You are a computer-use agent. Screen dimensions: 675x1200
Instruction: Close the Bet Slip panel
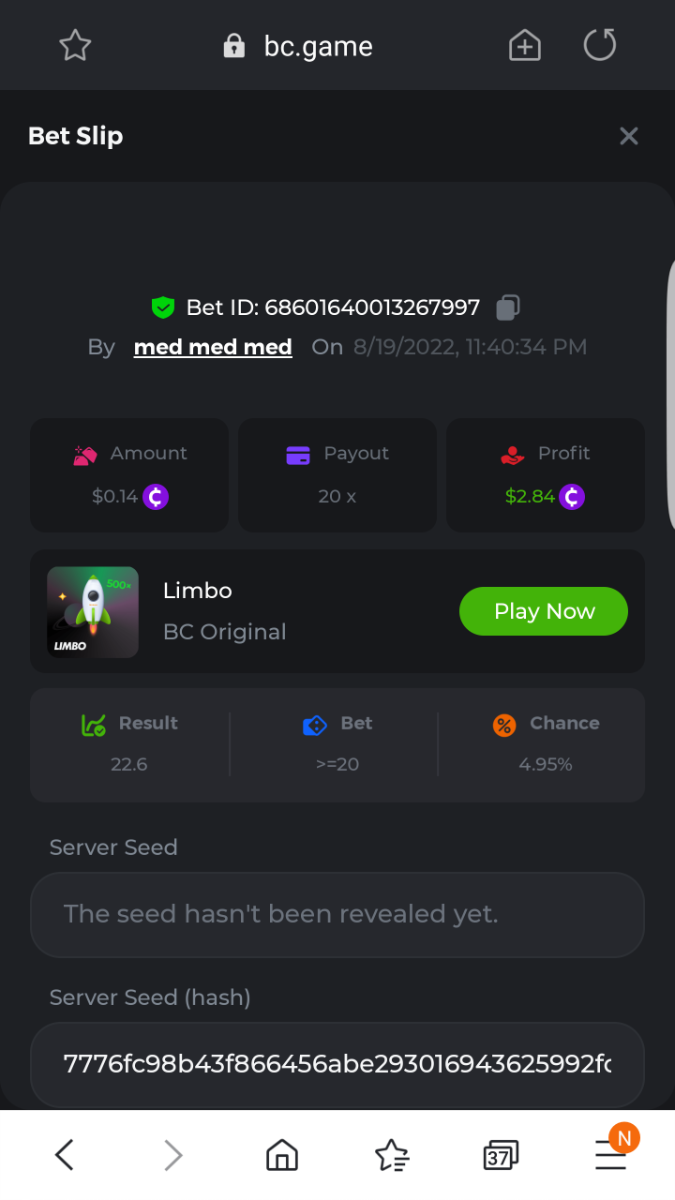click(x=629, y=136)
